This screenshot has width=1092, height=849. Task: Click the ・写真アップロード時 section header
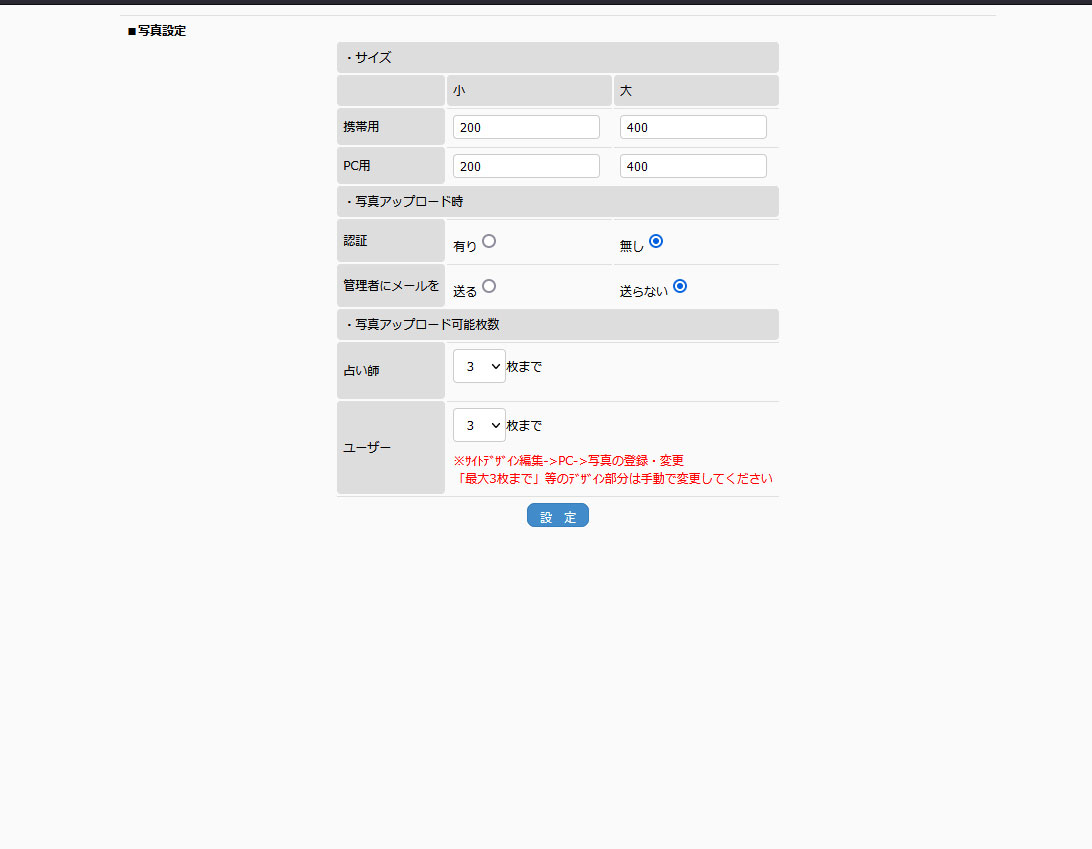pyautogui.click(x=557, y=201)
